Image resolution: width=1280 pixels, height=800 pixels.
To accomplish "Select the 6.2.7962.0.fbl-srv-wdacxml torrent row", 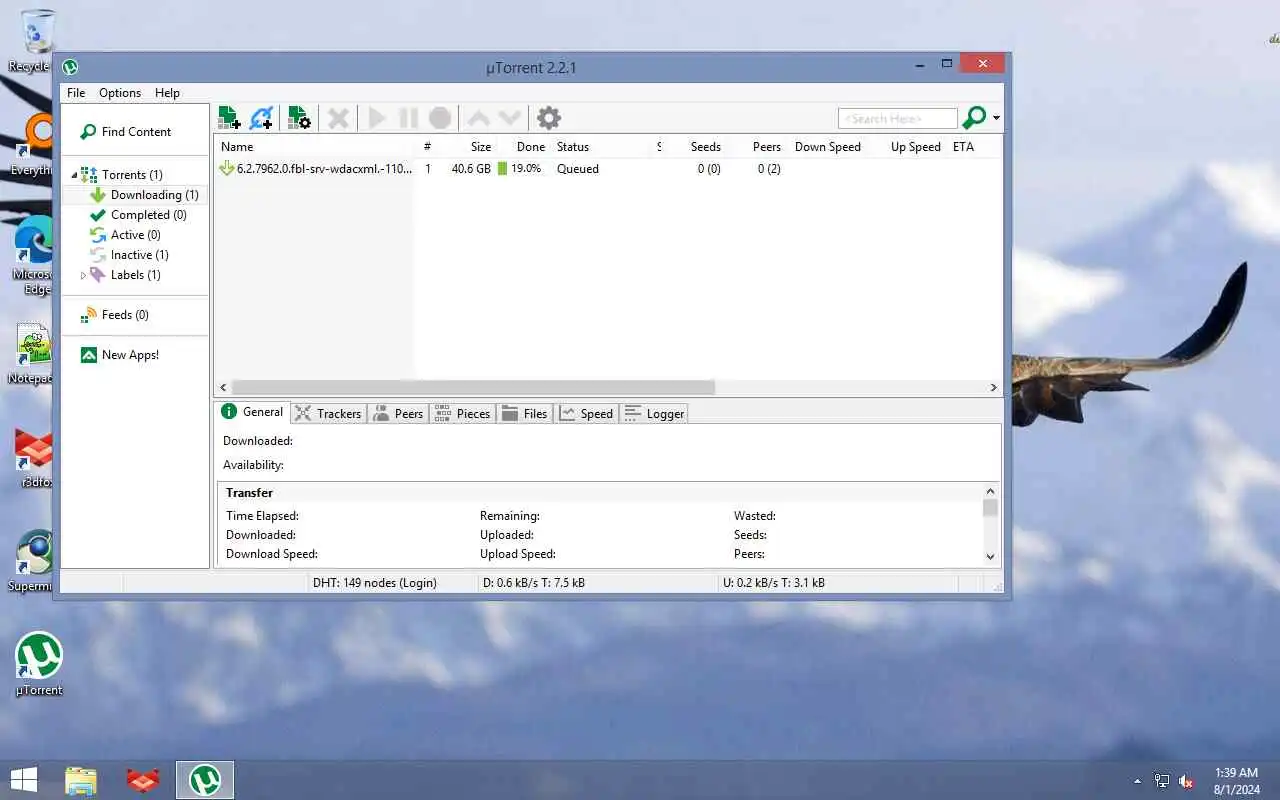I will pos(608,169).
